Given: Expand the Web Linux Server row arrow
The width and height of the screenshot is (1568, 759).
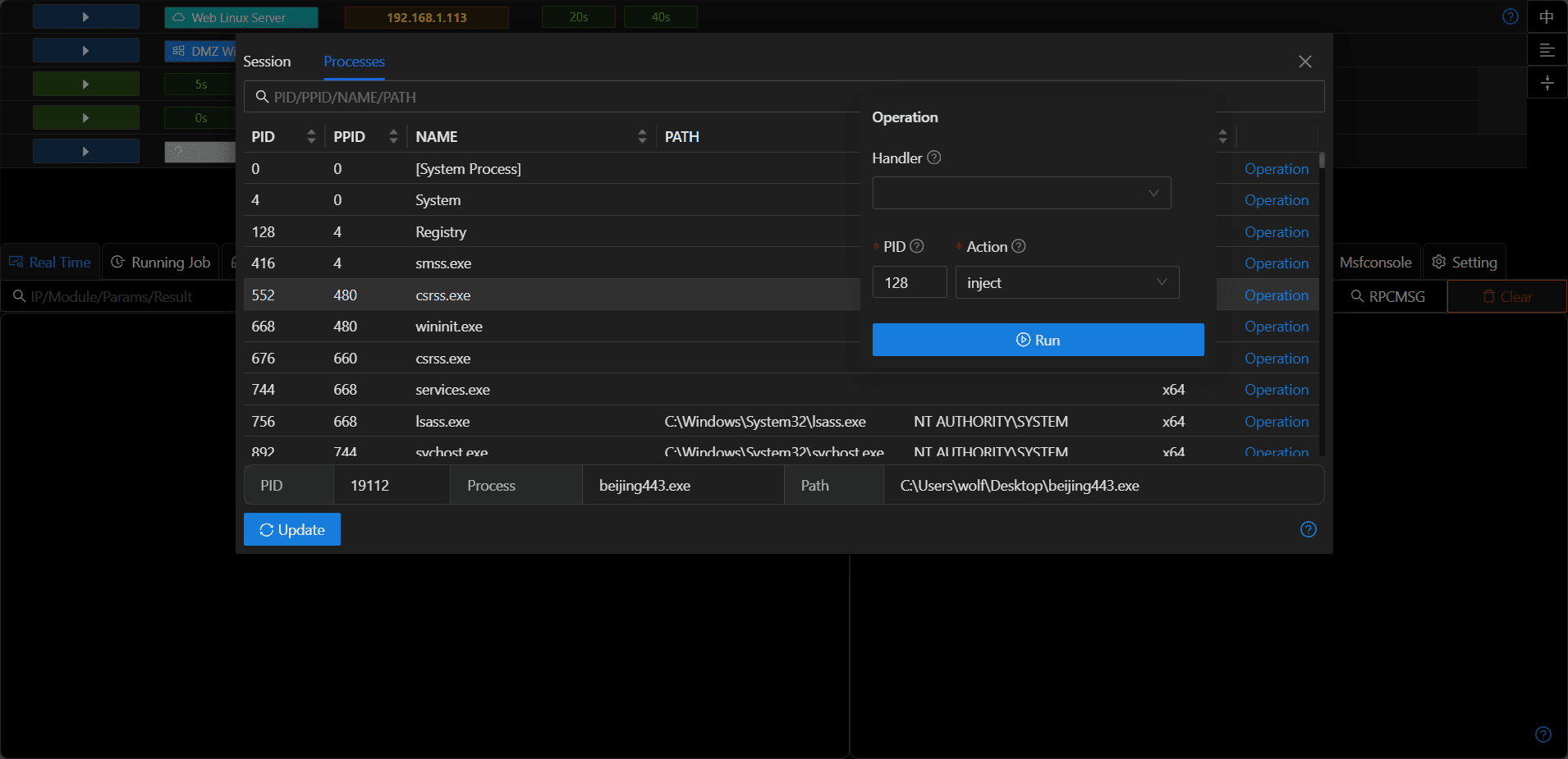Looking at the screenshot, I should (x=86, y=17).
